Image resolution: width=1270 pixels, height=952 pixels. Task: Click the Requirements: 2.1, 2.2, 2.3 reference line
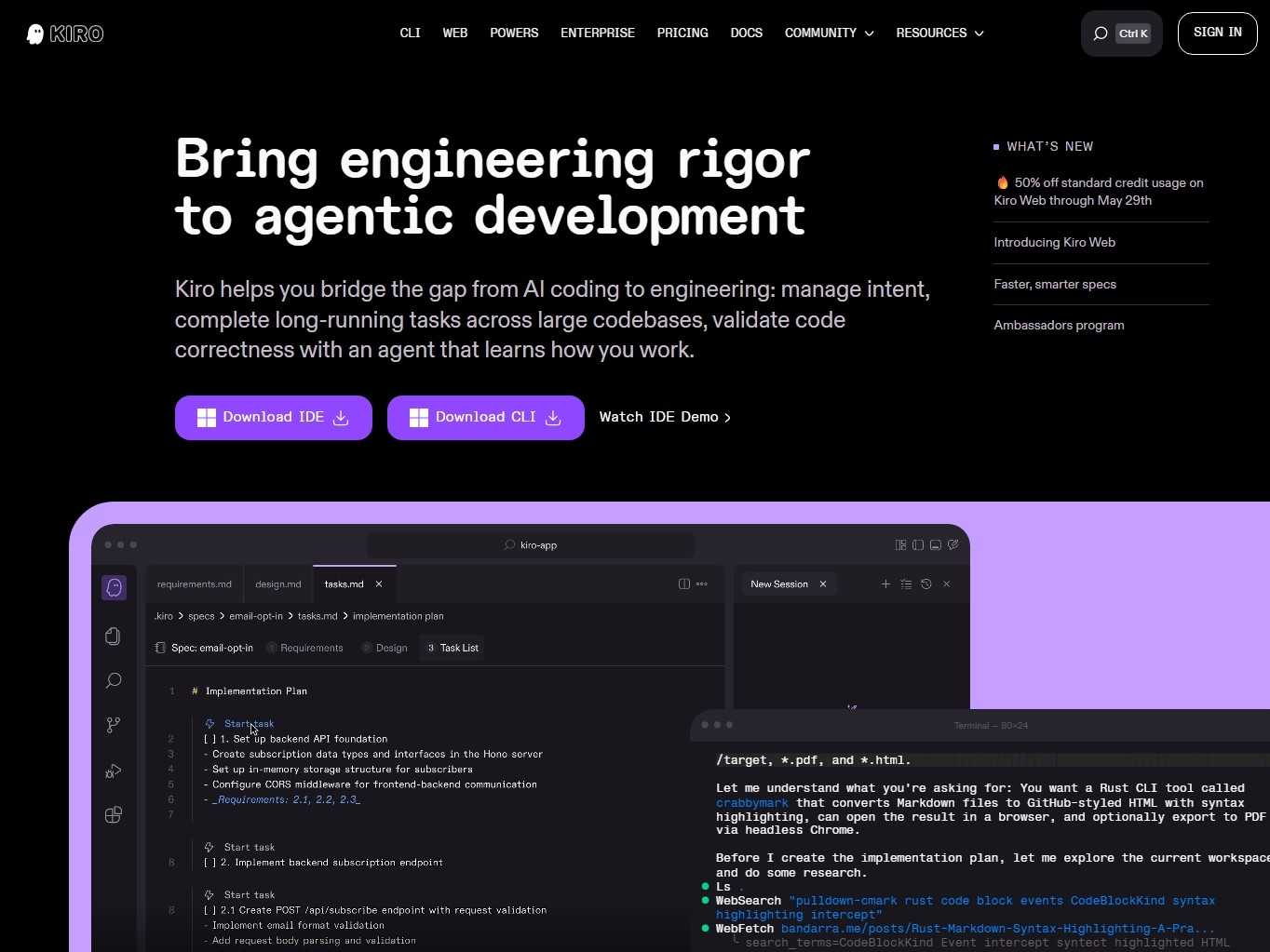point(286,799)
